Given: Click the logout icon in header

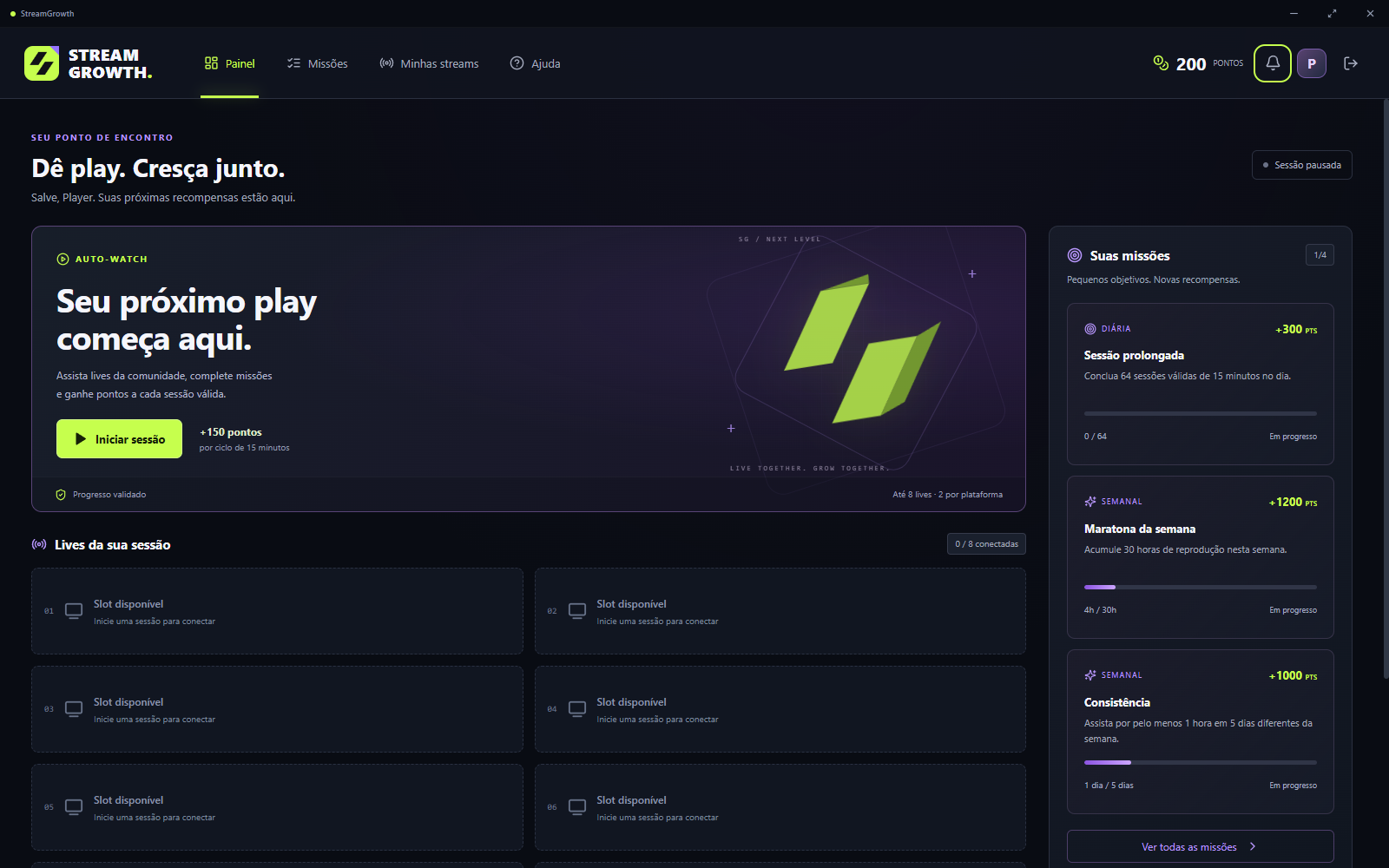Looking at the screenshot, I should (x=1351, y=63).
